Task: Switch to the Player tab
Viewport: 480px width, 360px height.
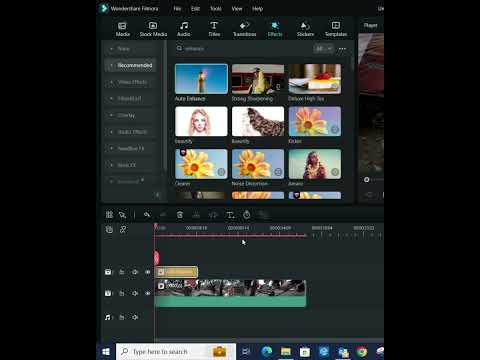Action: (x=370, y=25)
